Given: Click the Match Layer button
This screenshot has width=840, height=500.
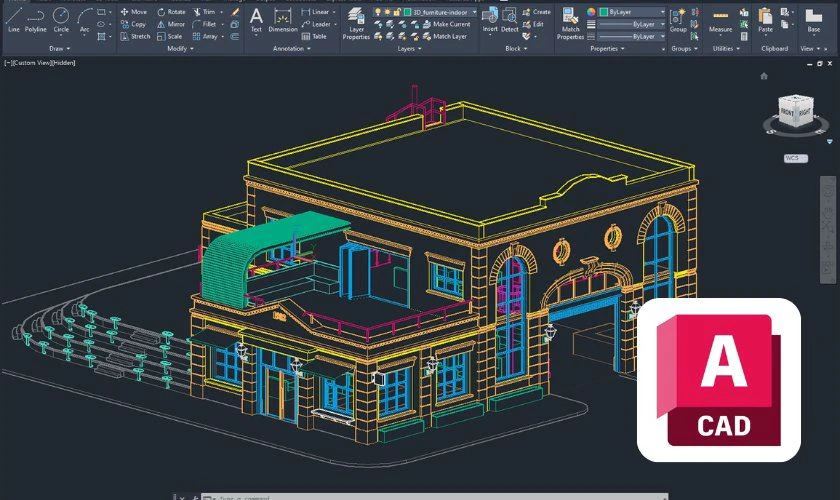Looking at the screenshot, I should [x=445, y=36].
